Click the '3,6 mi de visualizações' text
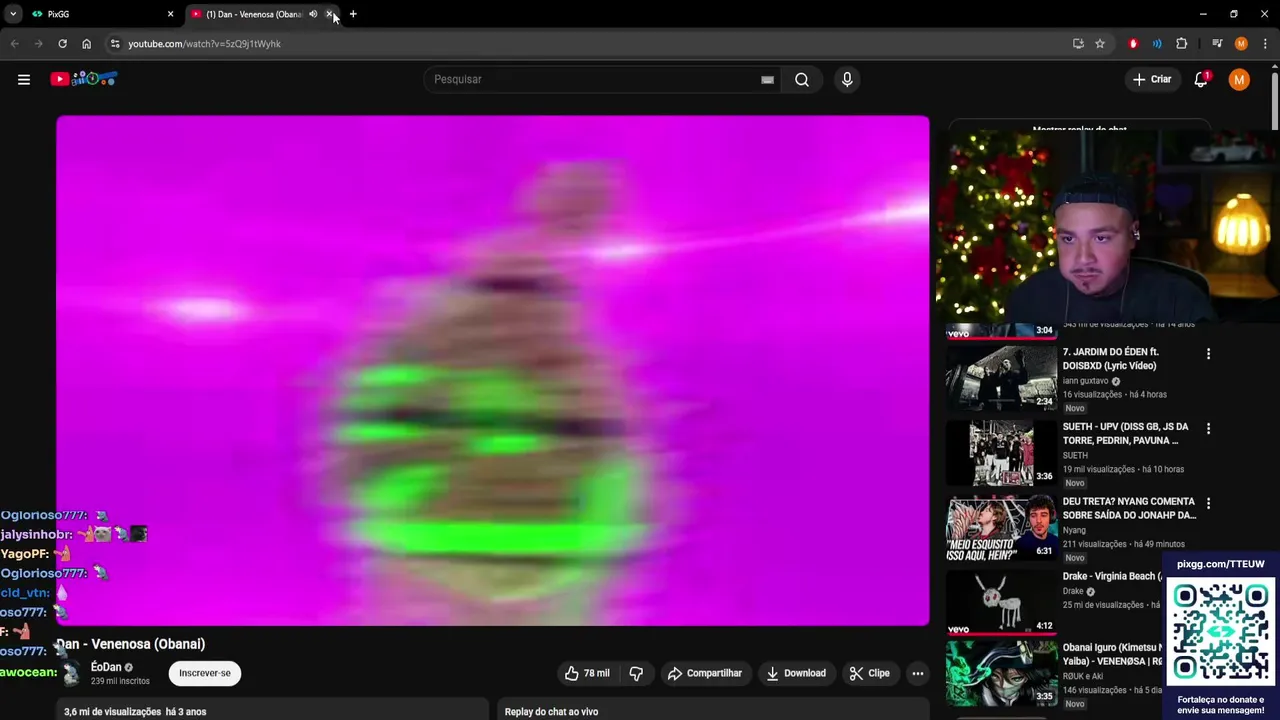The width and height of the screenshot is (1280, 720). point(112,712)
